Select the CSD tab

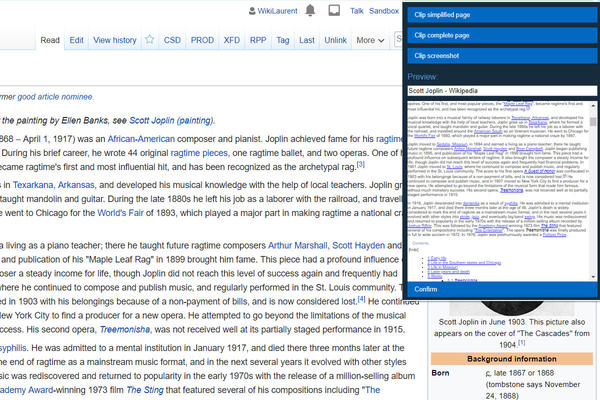173,40
